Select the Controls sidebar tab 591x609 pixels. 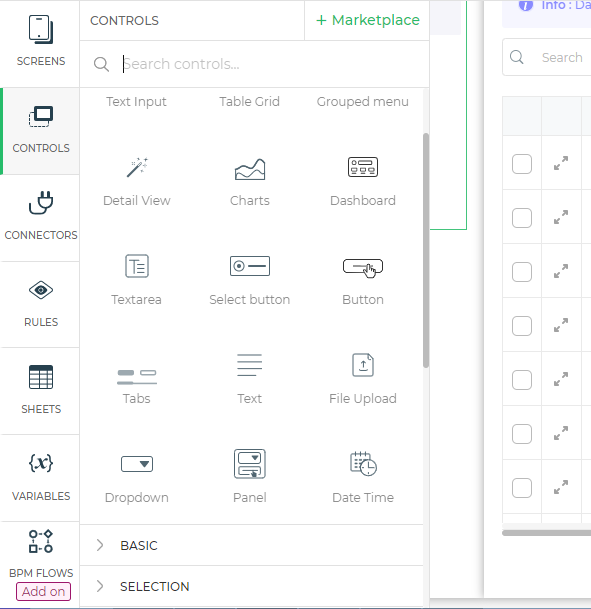[x=41, y=131]
